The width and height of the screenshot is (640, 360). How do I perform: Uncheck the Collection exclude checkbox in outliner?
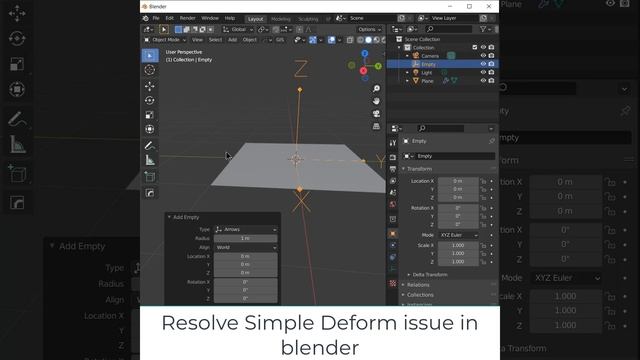point(475,47)
